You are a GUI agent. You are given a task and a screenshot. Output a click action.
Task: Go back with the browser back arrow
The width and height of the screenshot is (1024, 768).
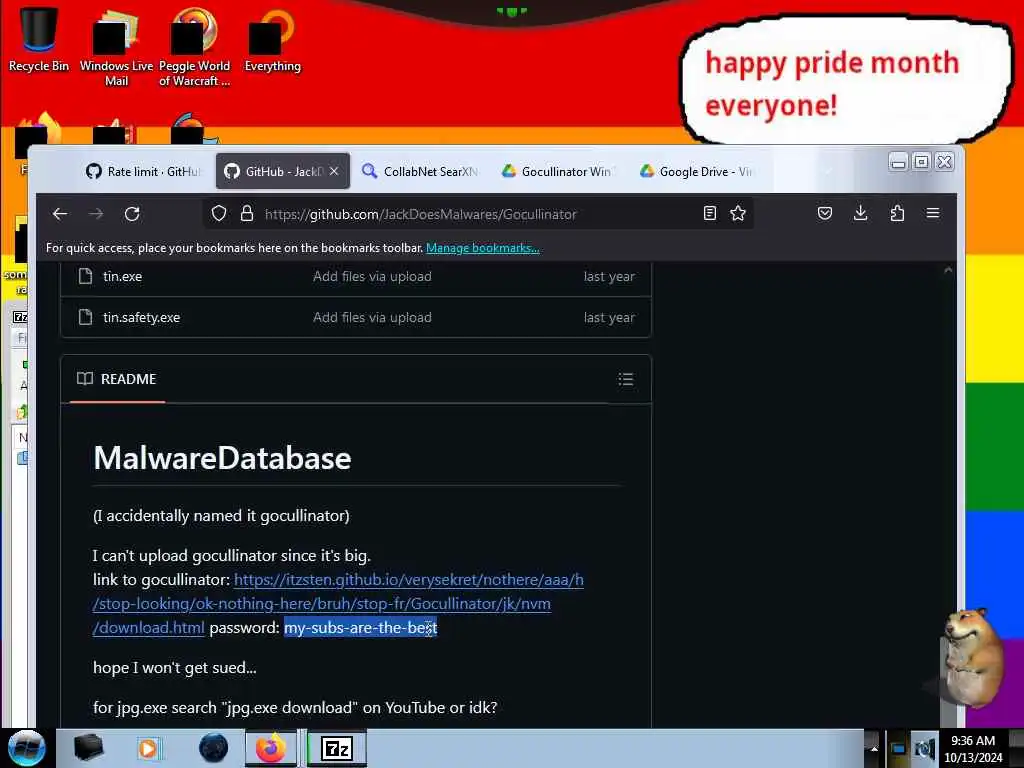click(x=60, y=214)
